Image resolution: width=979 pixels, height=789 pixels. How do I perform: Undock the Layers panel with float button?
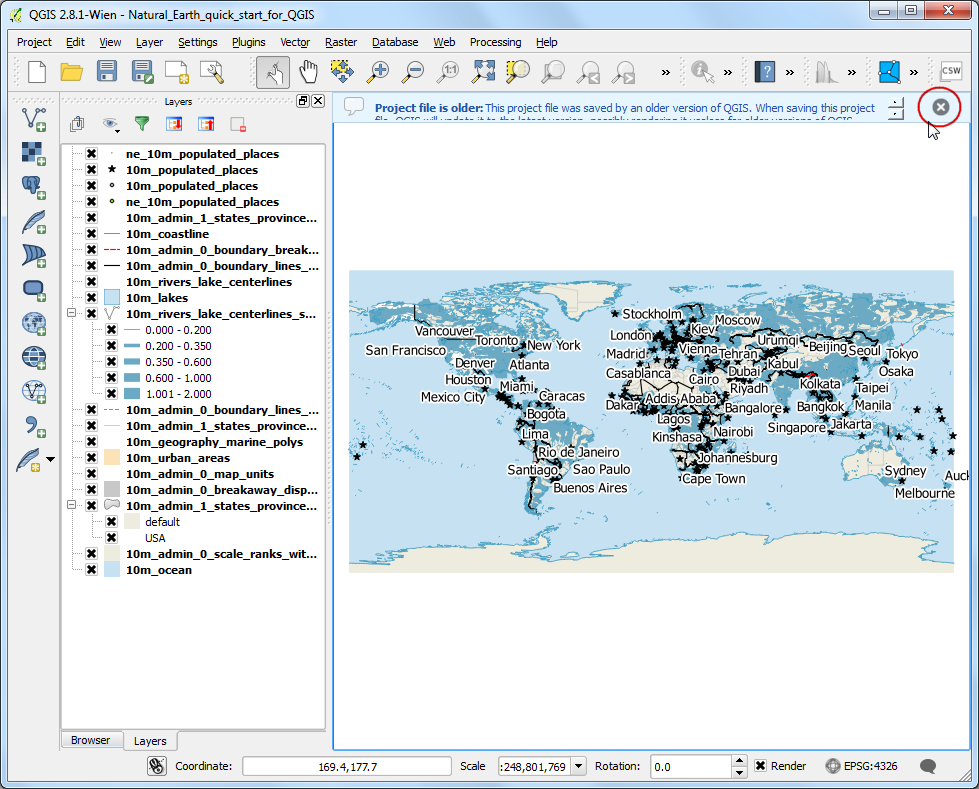303,100
